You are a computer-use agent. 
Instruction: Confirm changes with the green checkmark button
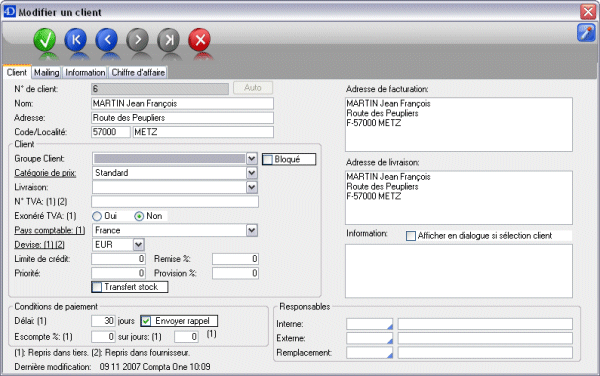click(45, 40)
